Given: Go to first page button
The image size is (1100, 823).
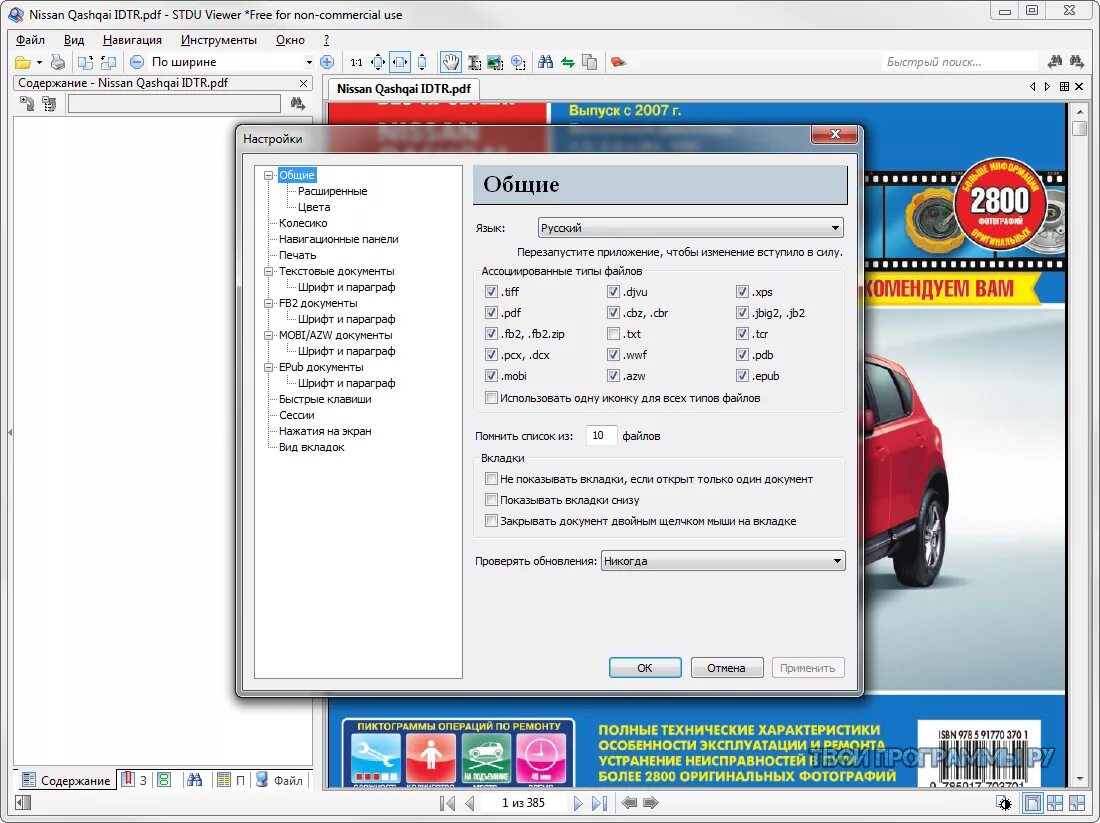Looking at the screenshot, I should click(447, 803).
